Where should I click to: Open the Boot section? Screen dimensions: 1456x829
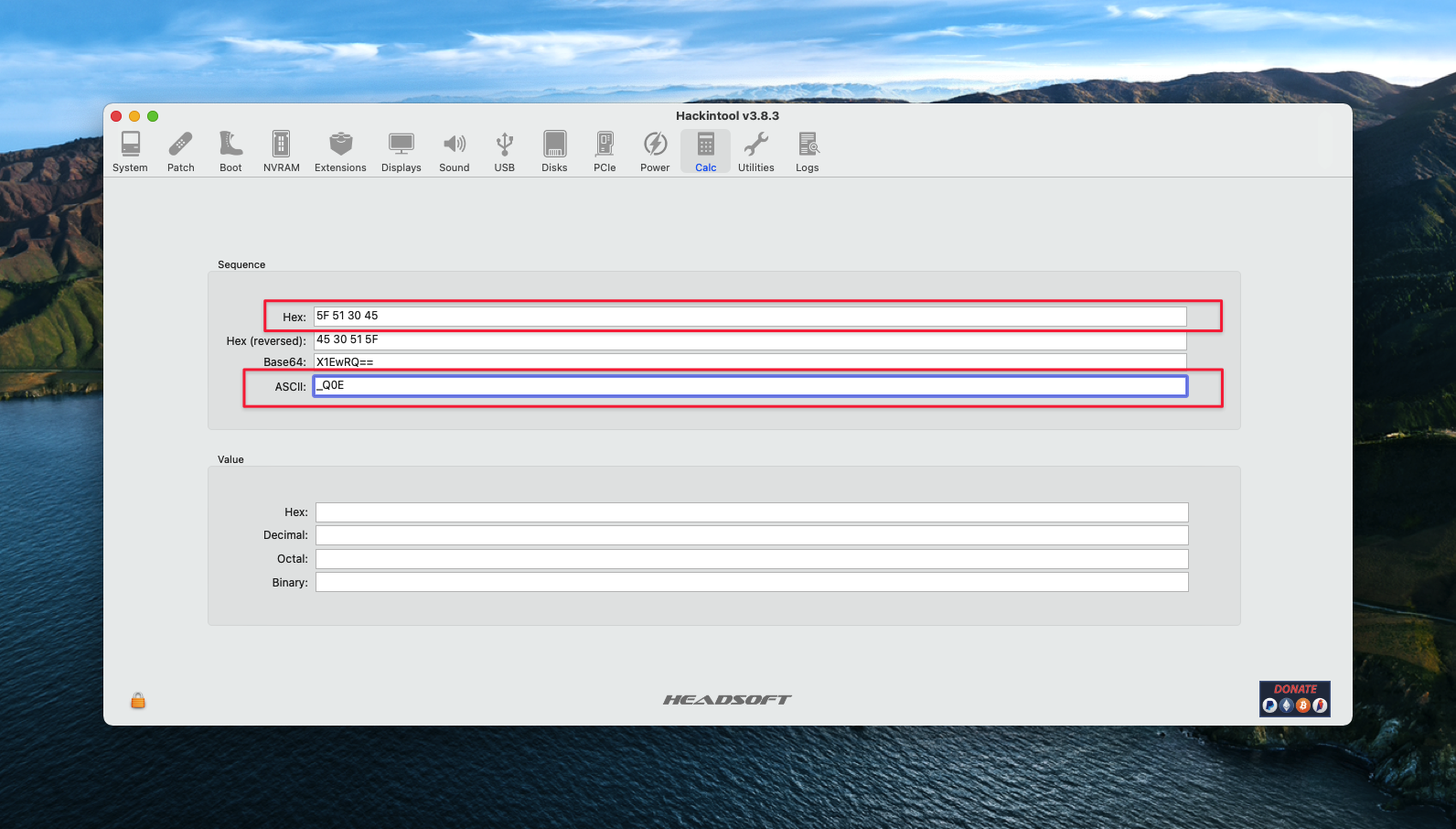[230, 151]
